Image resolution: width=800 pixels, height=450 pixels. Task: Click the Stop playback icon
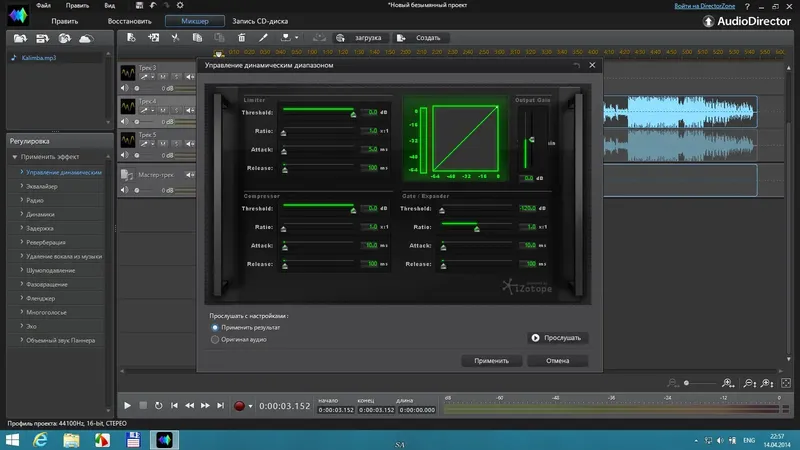[143, 406]
